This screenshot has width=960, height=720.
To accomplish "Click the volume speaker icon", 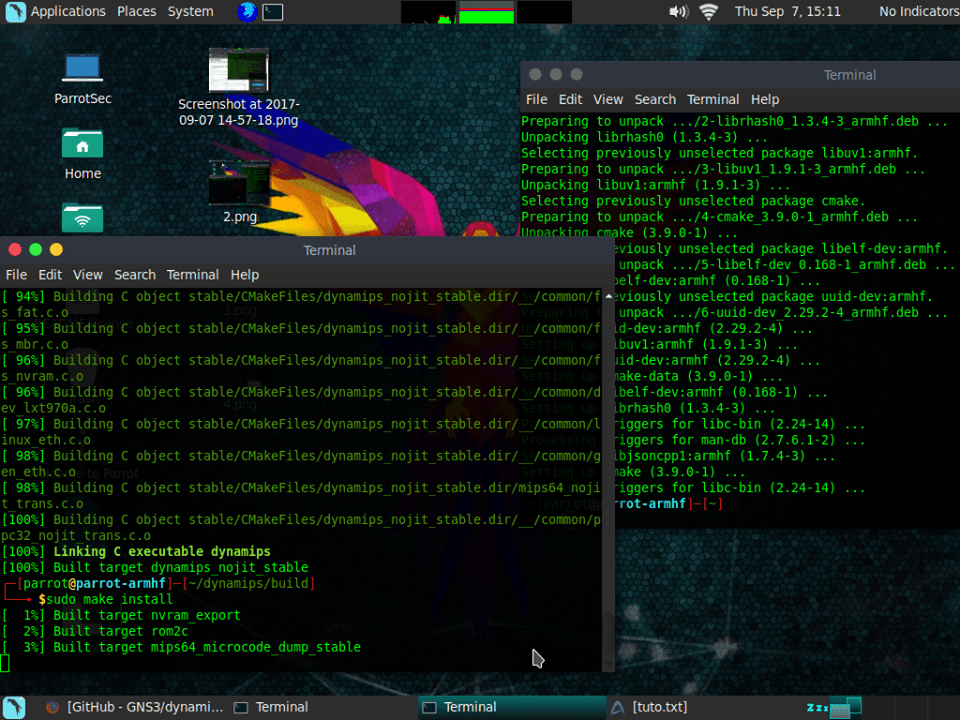I will pos(678,12).
